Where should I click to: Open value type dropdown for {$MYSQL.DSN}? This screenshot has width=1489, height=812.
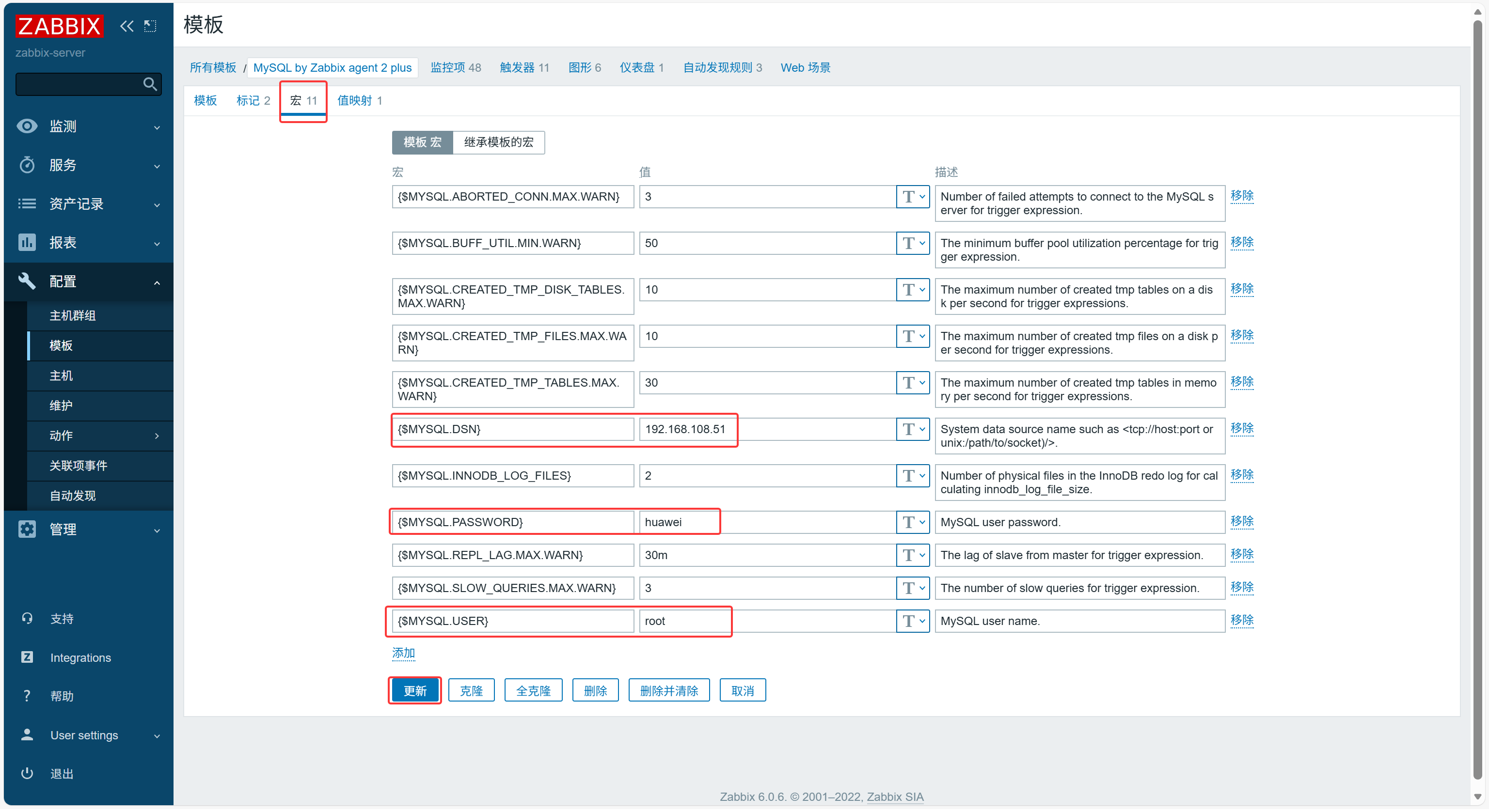click(913, 429)
